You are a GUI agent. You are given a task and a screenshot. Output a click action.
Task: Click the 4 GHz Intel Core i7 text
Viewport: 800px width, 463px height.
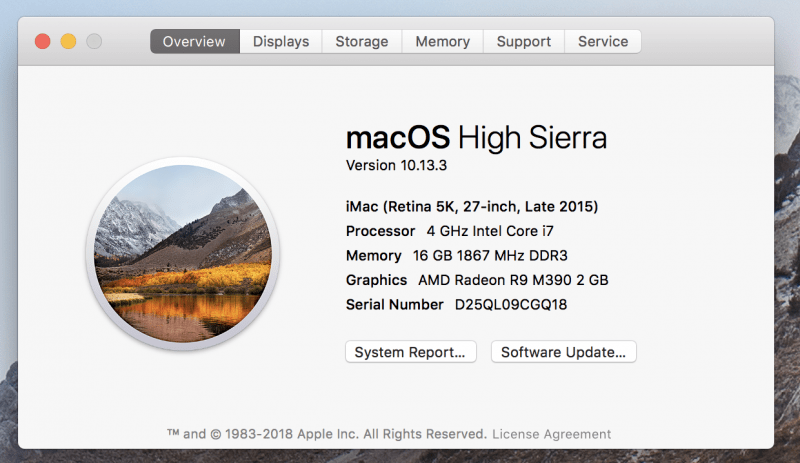click(490, 231)
